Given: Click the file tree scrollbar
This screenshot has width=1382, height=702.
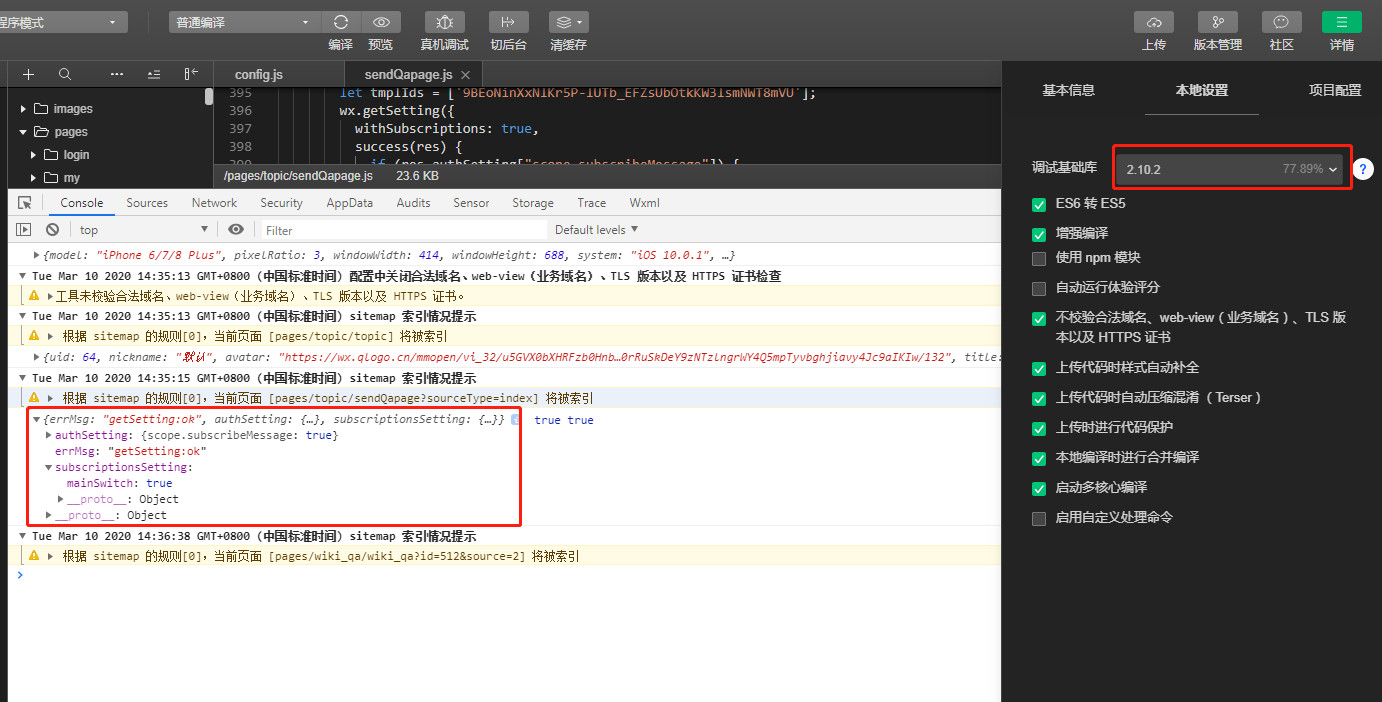Looking at the screenshot, I should (209, 97).
